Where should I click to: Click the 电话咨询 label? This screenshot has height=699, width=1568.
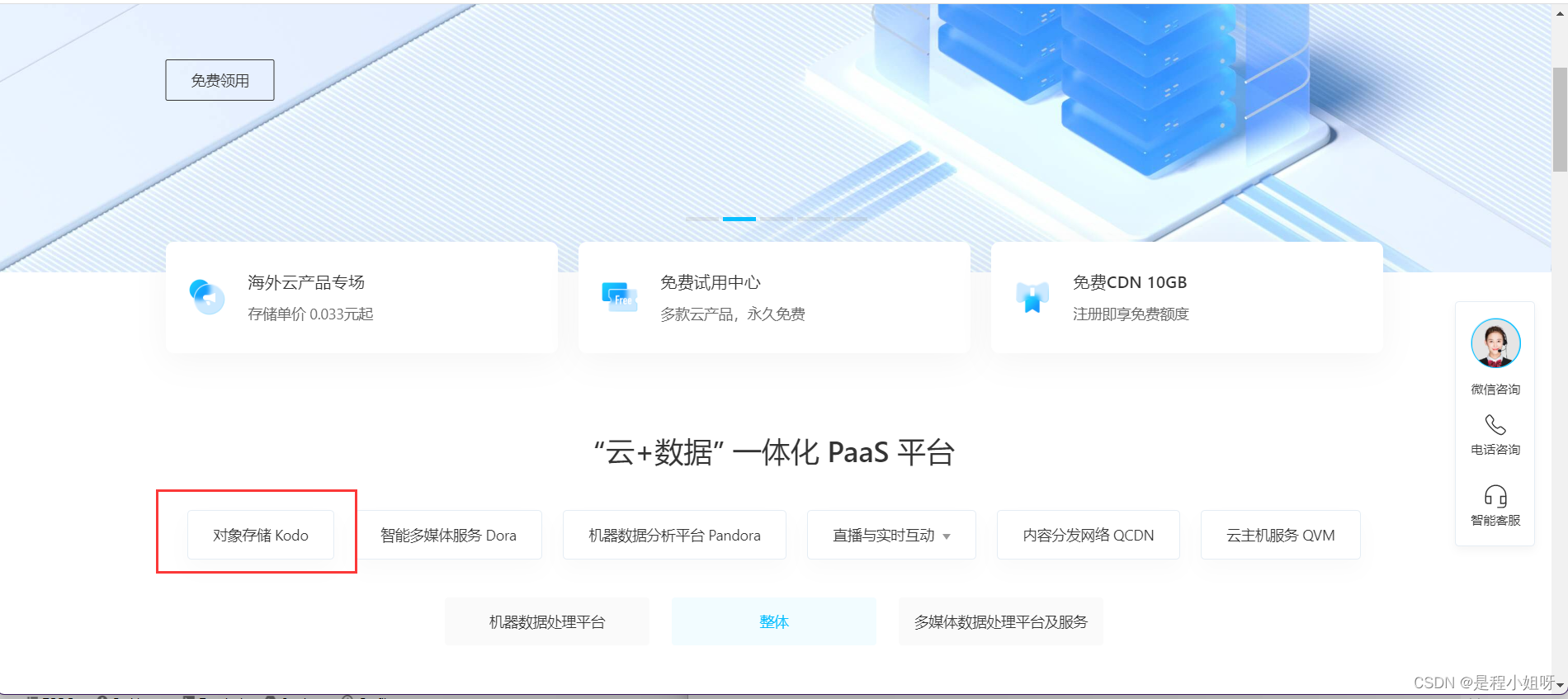1495,449
